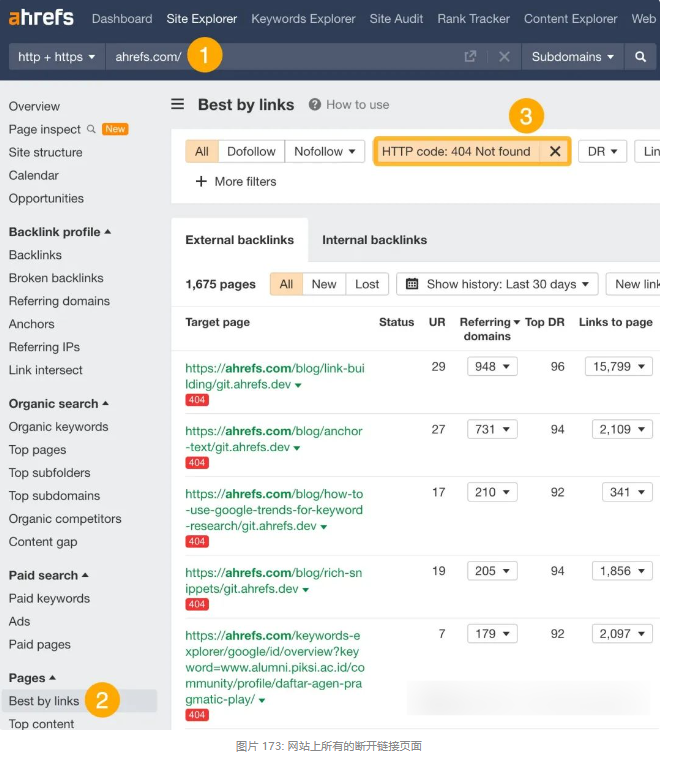674x761 pixels.
Task: Collapse the Pages sidebar section
Action: click(32, 678)
